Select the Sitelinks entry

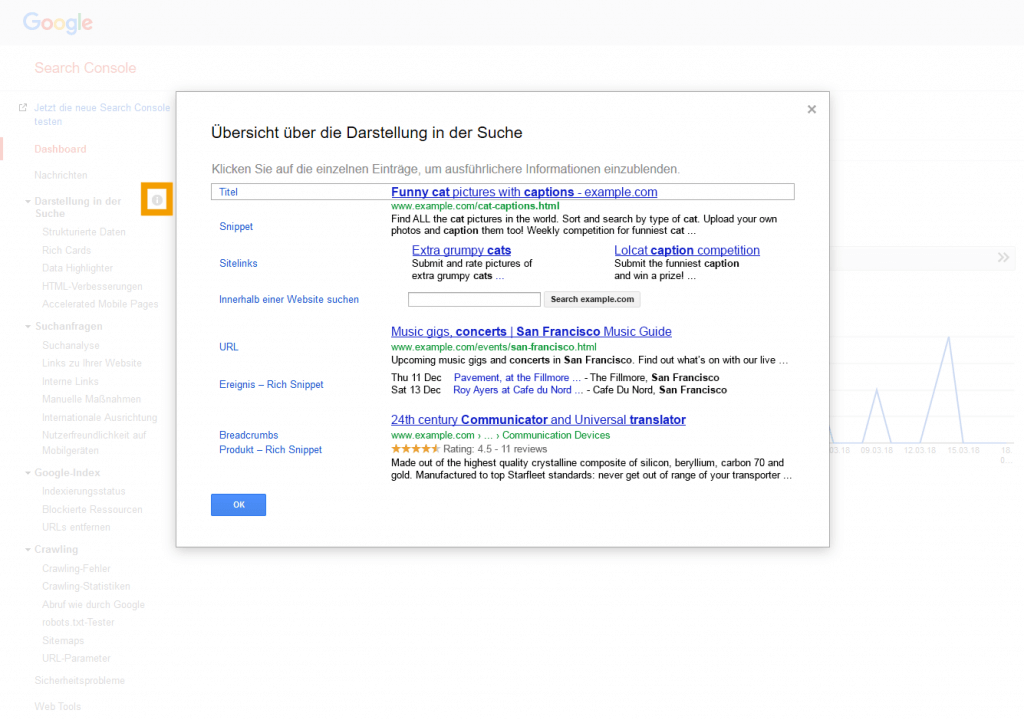pos(238,263)
